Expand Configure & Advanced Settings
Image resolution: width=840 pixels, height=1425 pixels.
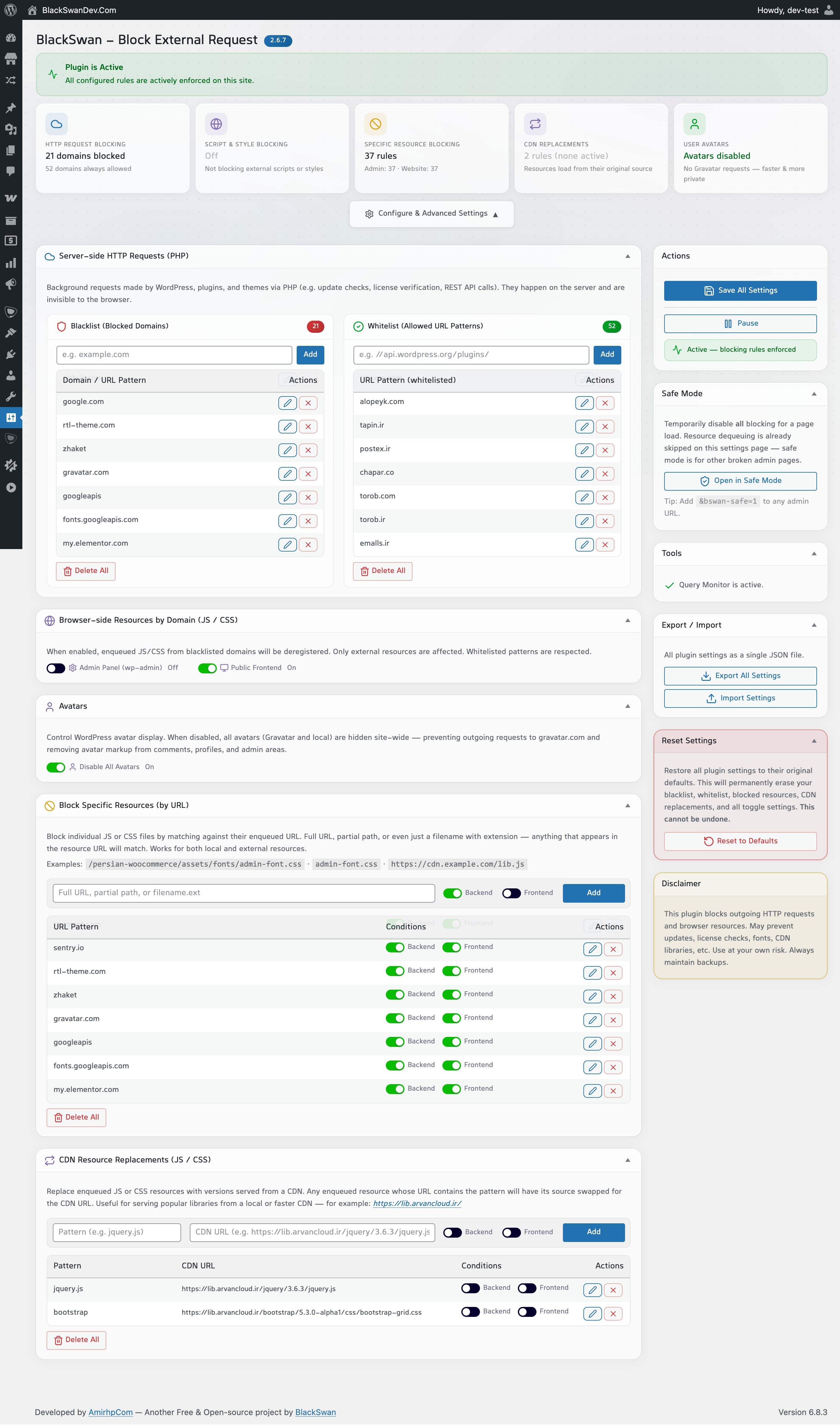tap(431, 213)
